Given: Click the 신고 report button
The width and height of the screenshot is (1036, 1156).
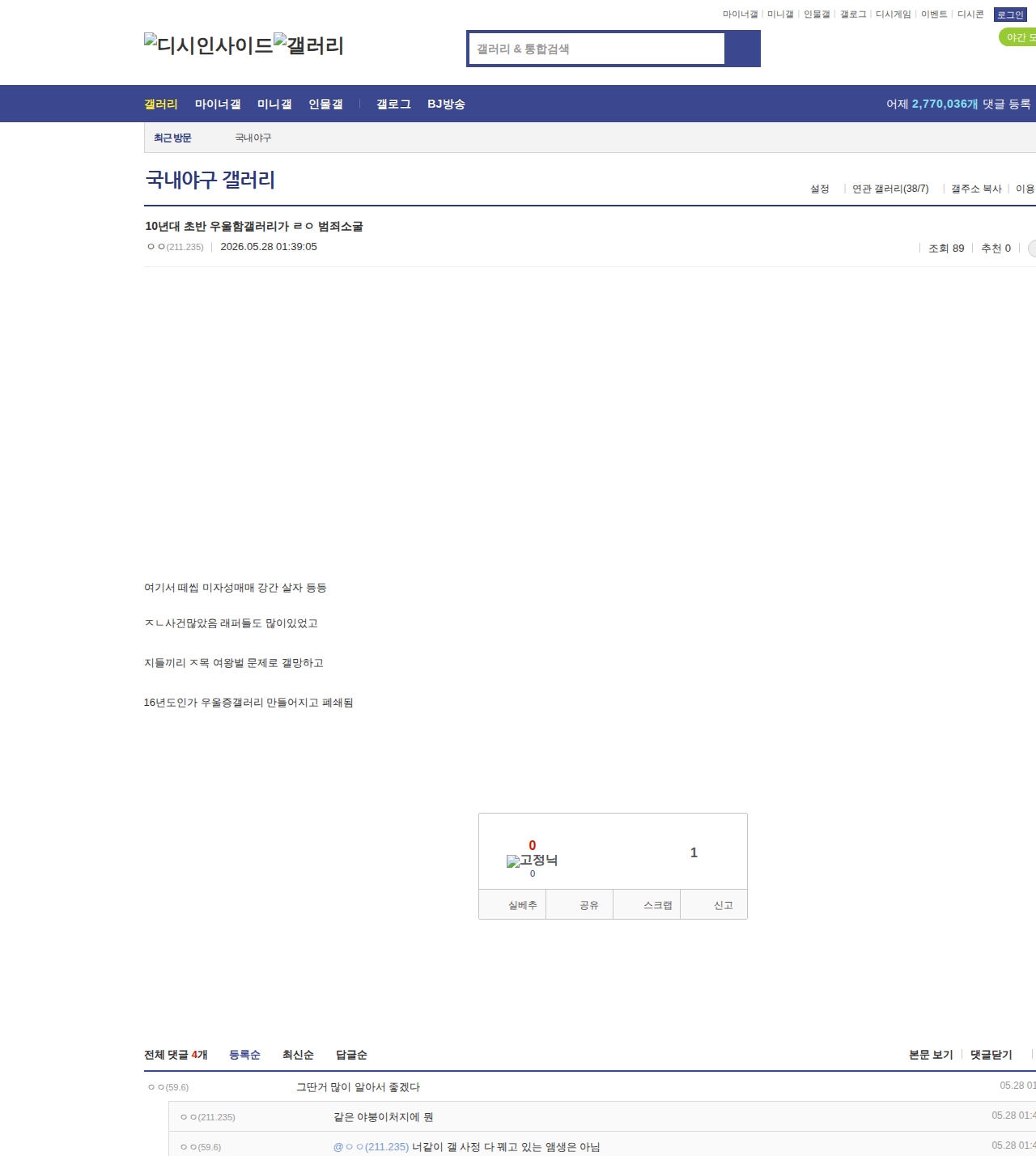Looking at the screenshot, I should click(714, 905).
